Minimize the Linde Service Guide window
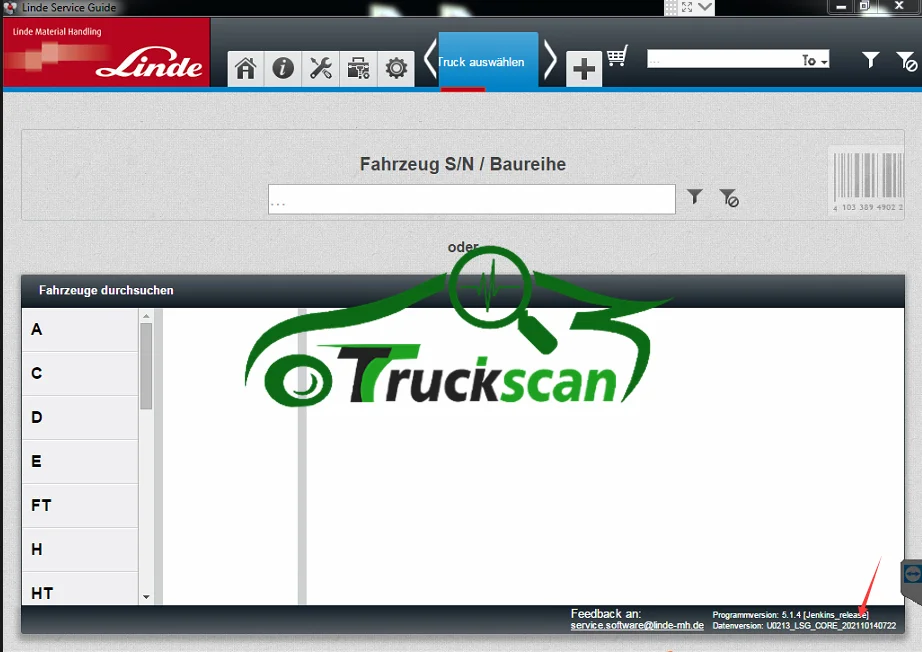Image resolution: width=922 pixels, height=652 pixels. pyautogui.click(x=841, y=6)
